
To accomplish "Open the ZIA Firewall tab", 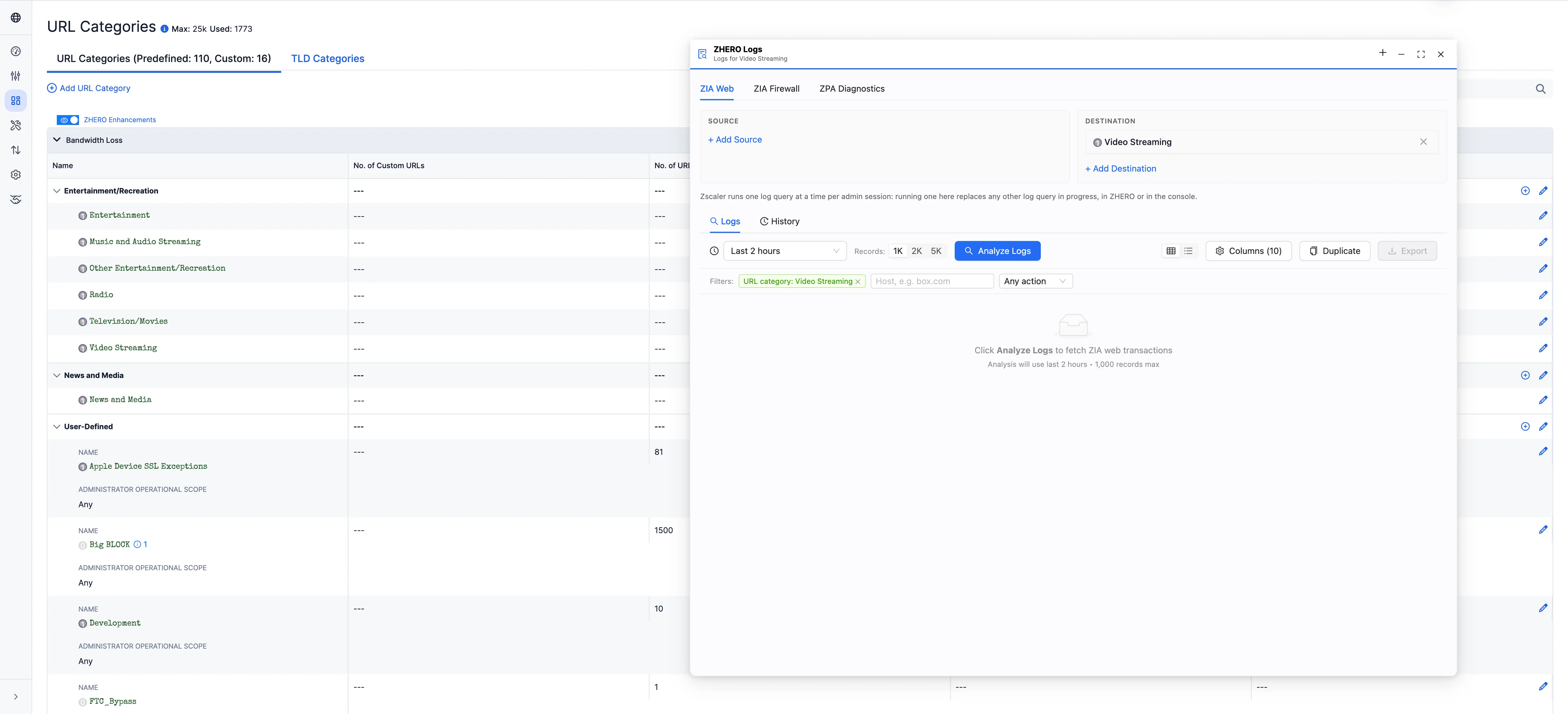I will coord(776,89).
